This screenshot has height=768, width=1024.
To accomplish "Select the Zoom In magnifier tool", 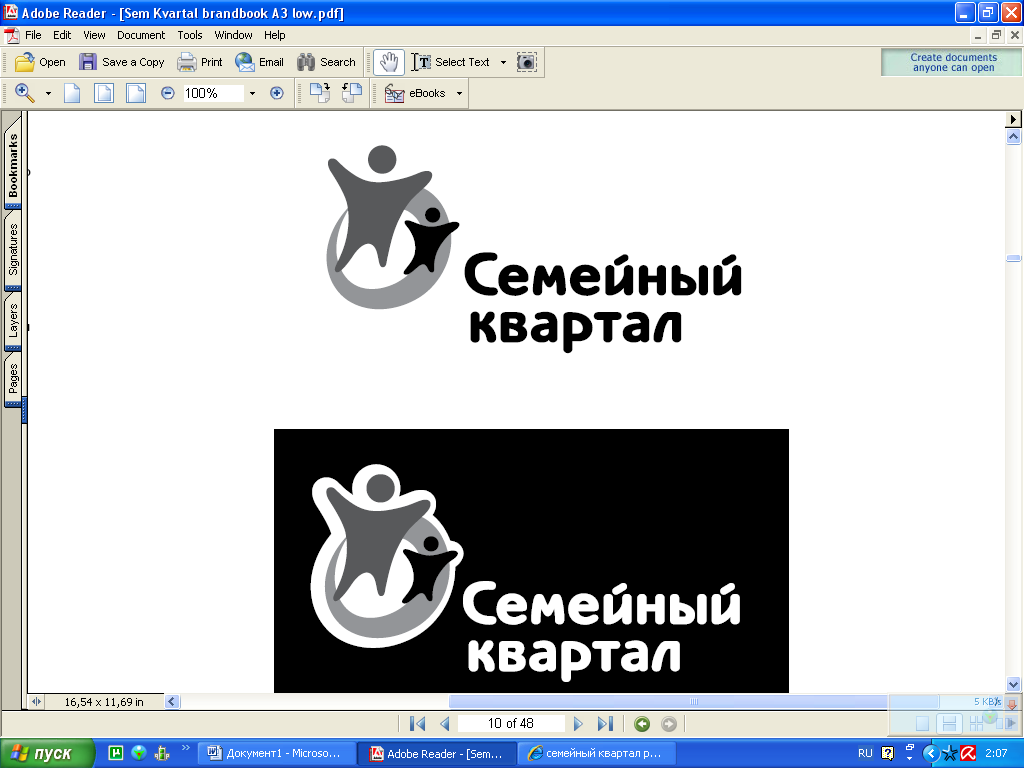I will [25, 93].
